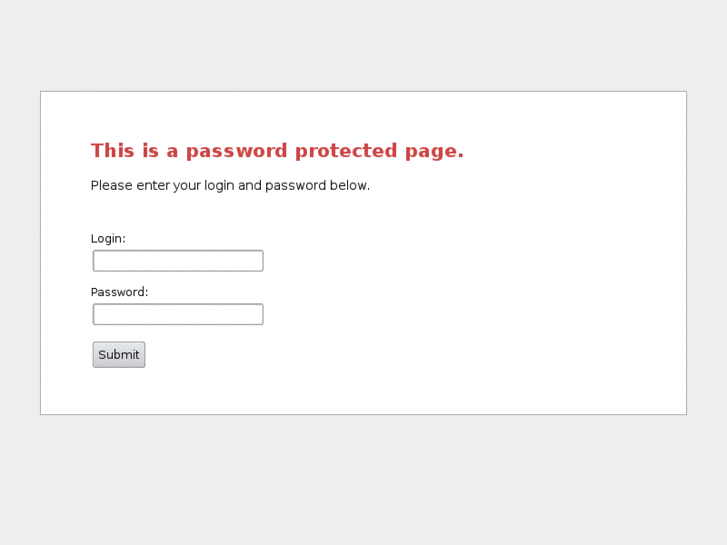Click the gray background below the white panel

click(x=363, y=480)
